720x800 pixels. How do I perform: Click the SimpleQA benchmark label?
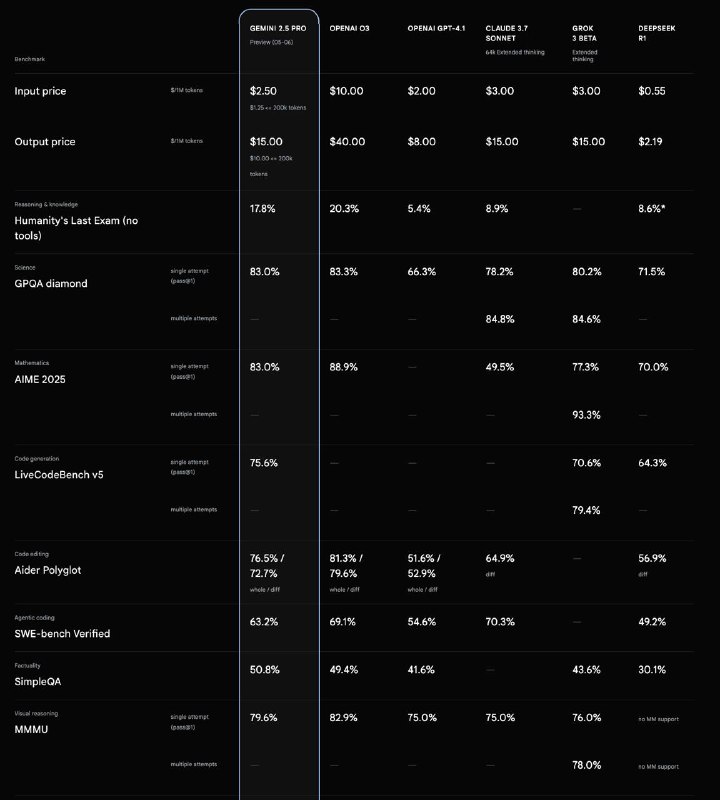click(38, 682)
